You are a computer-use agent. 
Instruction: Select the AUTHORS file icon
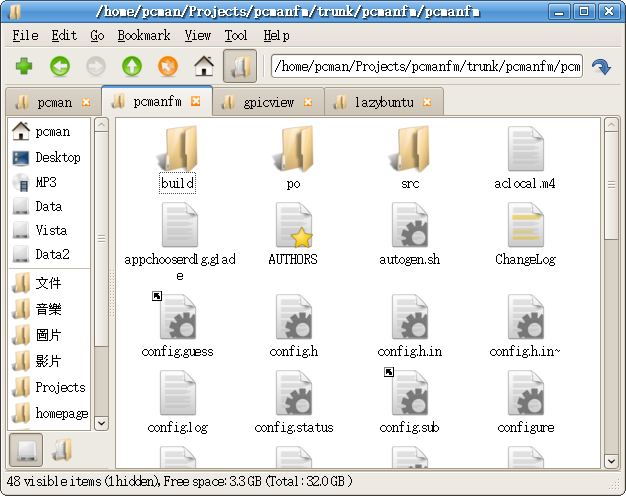pyautogui.click(x=293, y=227)
